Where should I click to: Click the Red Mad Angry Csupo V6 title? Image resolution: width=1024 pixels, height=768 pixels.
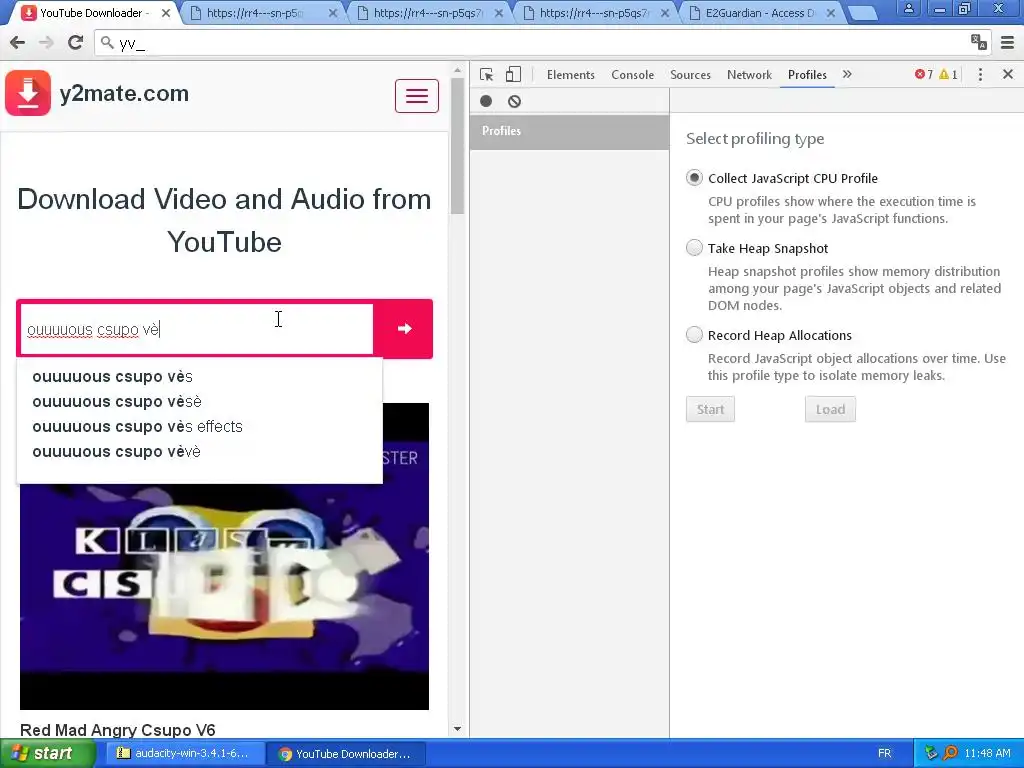(118, 729)
